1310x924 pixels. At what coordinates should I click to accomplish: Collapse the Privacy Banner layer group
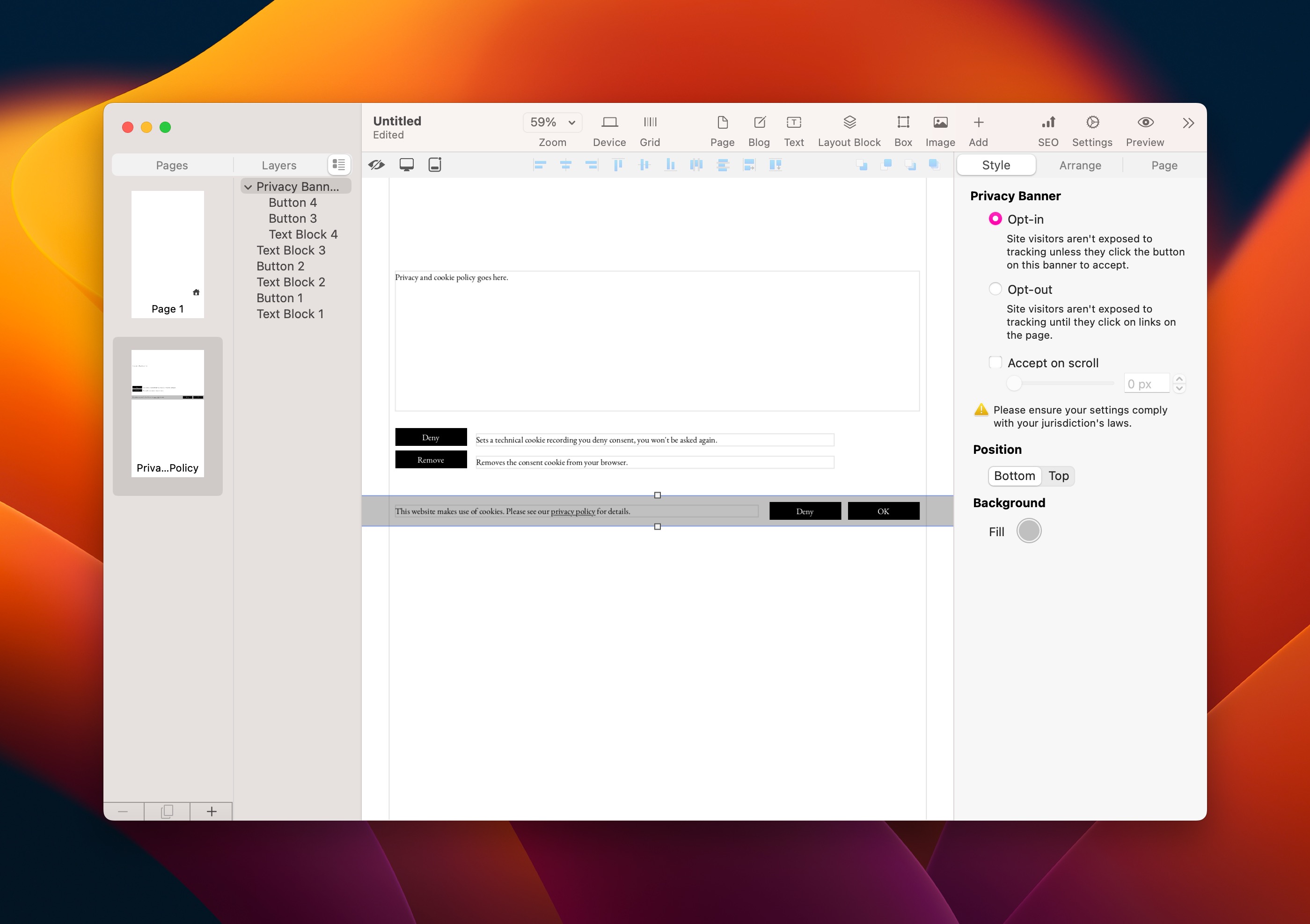tap(248, 187)
